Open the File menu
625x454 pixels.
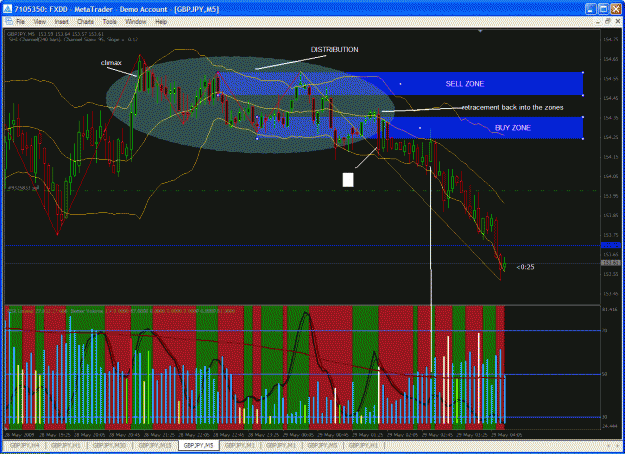pos(20,22)
